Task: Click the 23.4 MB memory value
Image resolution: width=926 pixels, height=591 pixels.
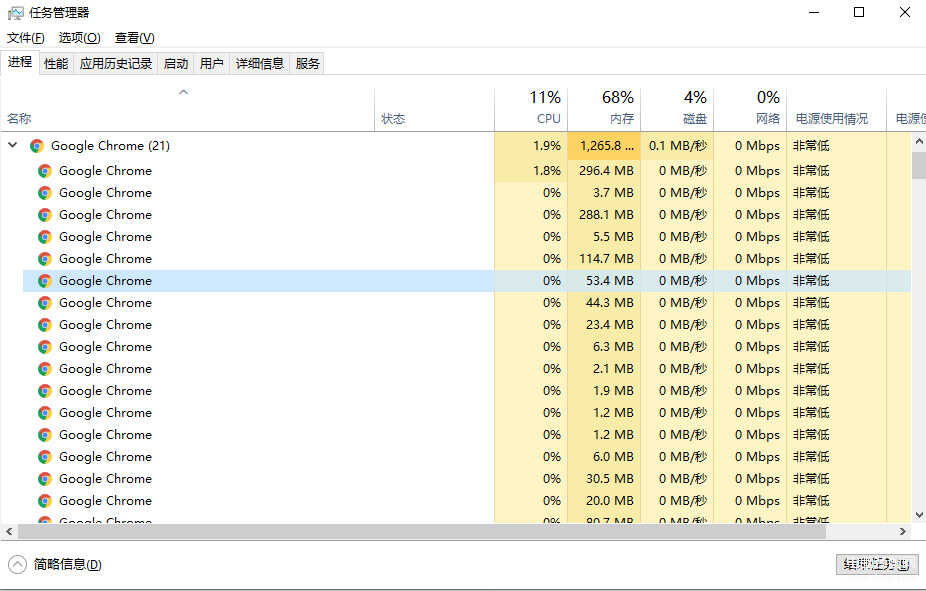Action: (609, 325)
